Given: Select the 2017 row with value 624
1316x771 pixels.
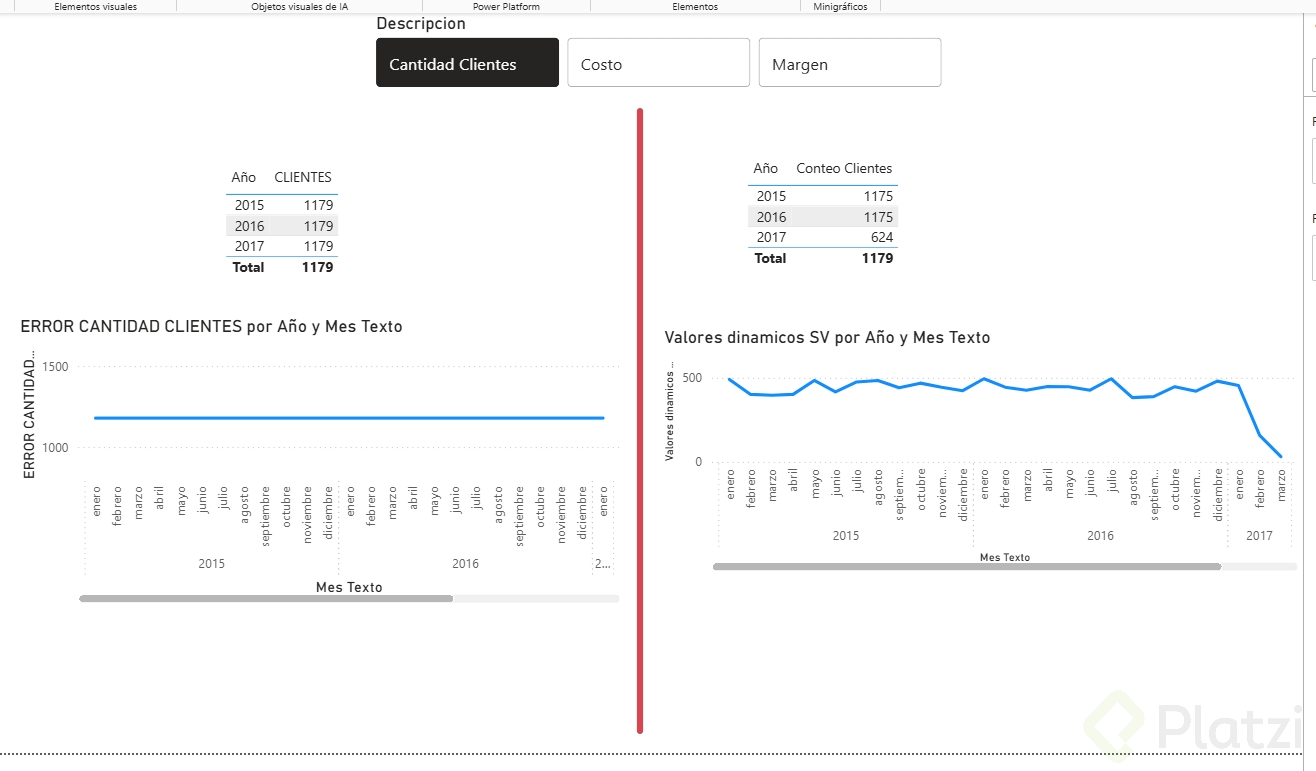Looking at the screenshot, I should click(x=822, y=237).
